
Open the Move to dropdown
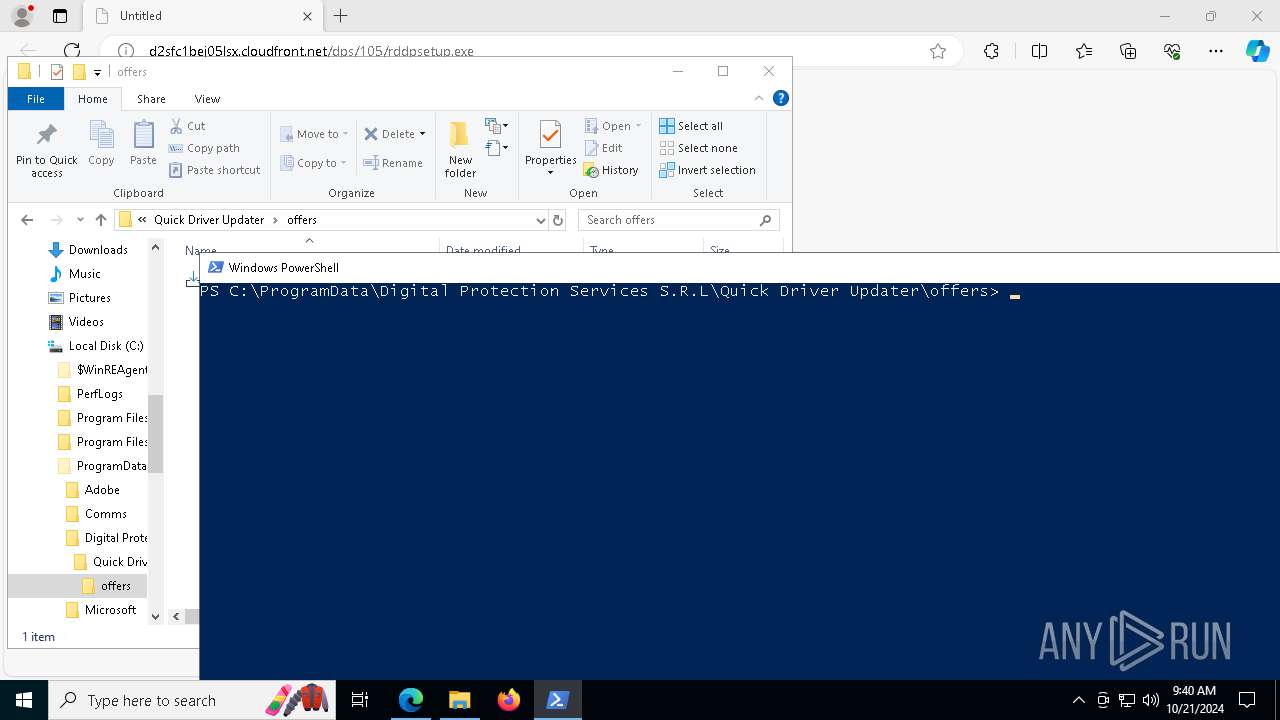click(314, 134)
